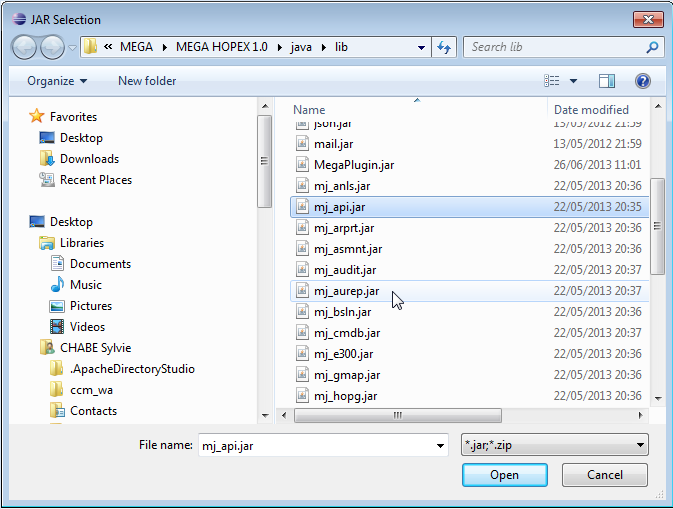Viewport: 673px width, 509px height.
Task: Click in the Search lib field
Action: 555,47
